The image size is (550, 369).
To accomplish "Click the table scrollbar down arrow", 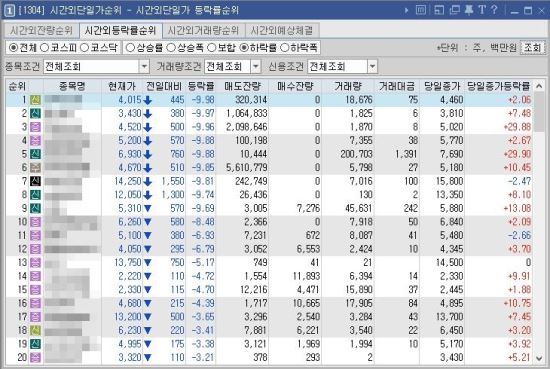I will 539,358.
